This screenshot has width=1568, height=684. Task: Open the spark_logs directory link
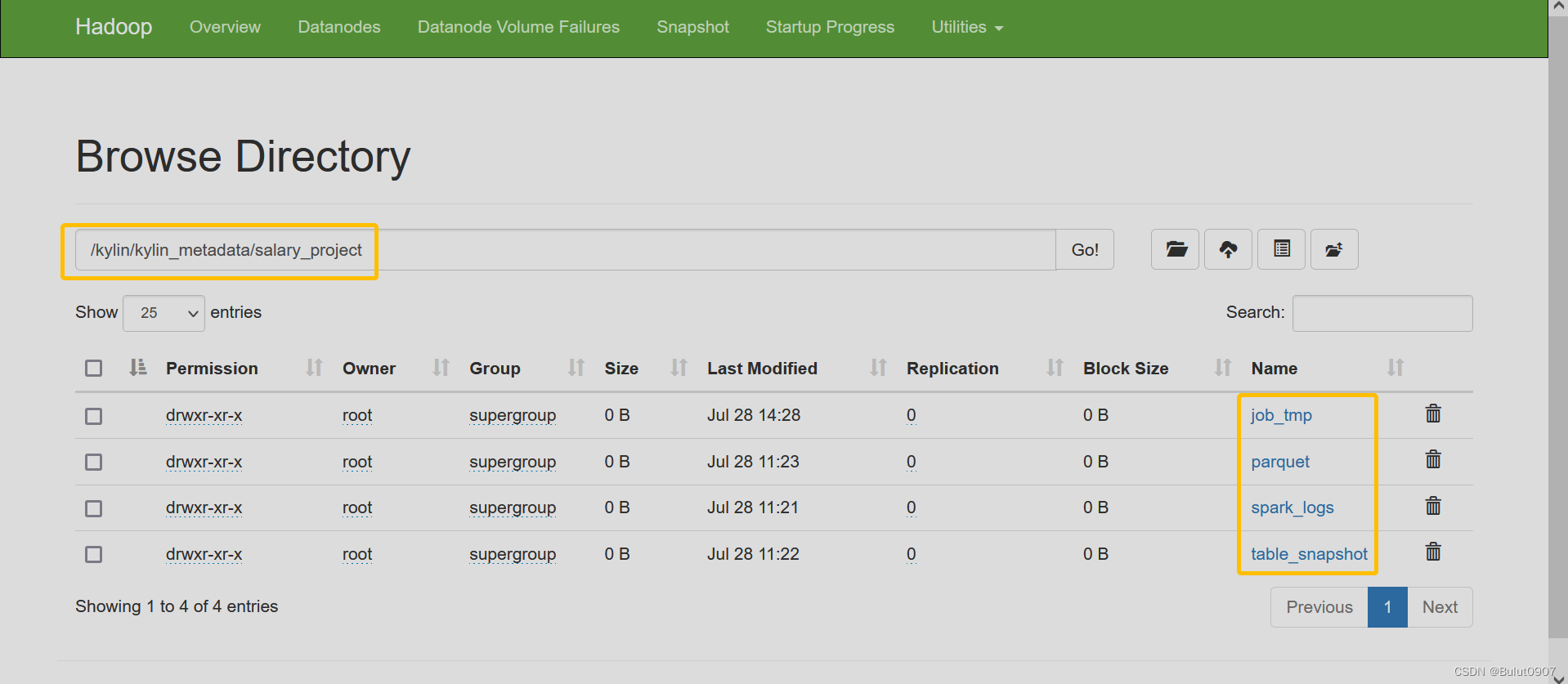(1292, 507)
